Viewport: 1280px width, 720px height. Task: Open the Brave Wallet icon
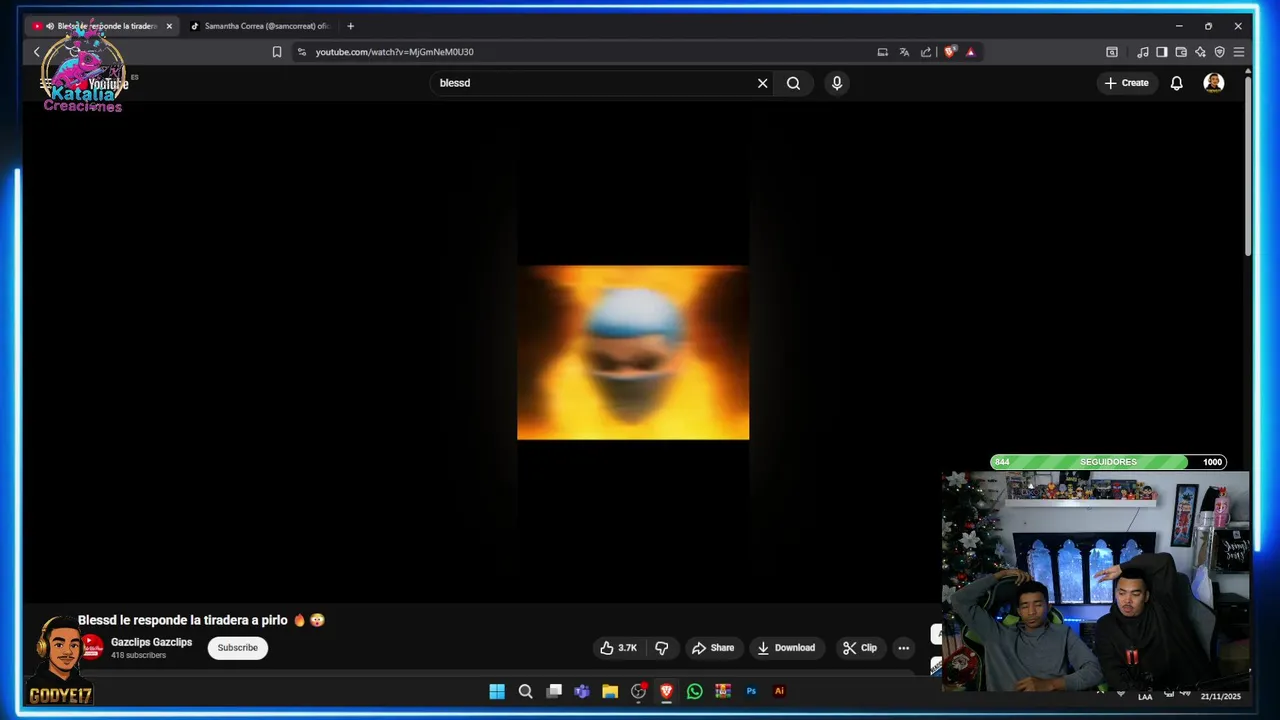1181,52
